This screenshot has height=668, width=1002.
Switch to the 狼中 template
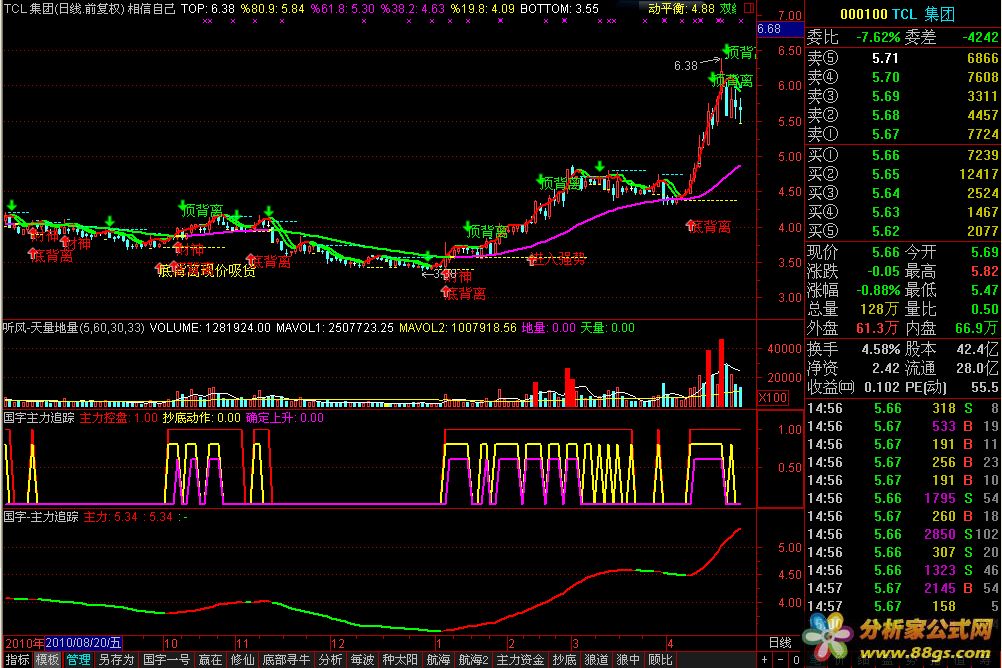coord(628,660)
